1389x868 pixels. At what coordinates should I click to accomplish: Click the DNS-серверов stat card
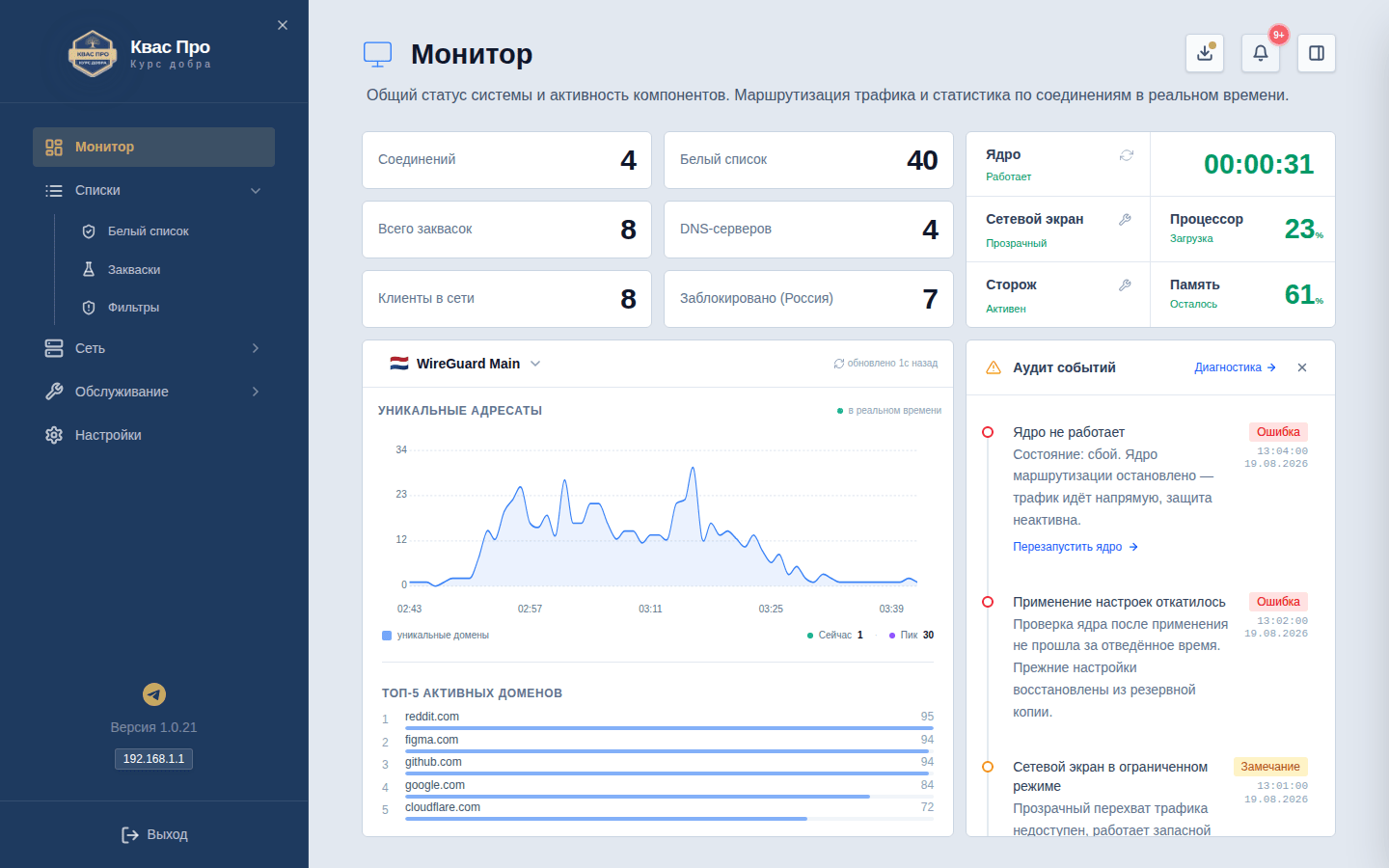tap(808, 230)
